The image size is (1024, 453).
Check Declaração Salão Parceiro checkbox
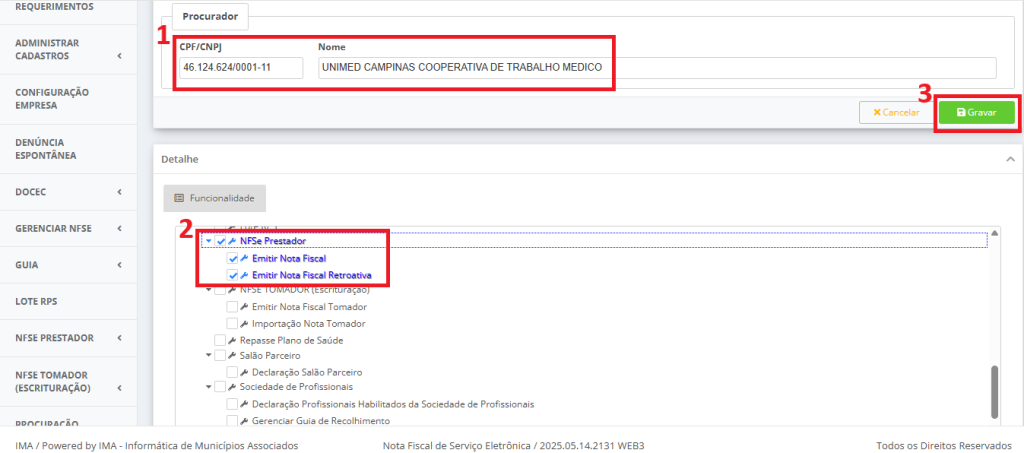[x=232, y=372]
